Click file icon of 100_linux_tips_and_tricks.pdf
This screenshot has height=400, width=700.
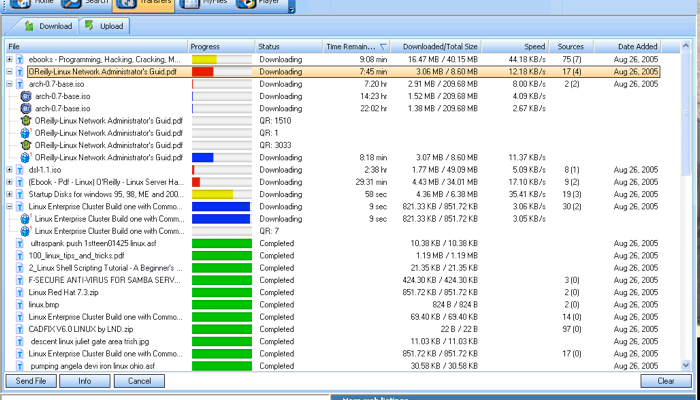click(x=20, y=256)
